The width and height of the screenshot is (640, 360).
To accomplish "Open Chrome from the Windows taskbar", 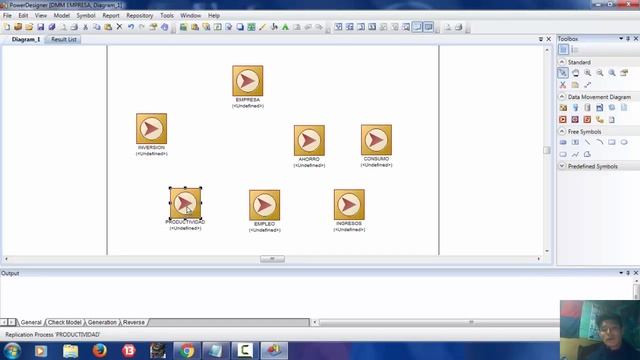I will (x=187, y=351).
